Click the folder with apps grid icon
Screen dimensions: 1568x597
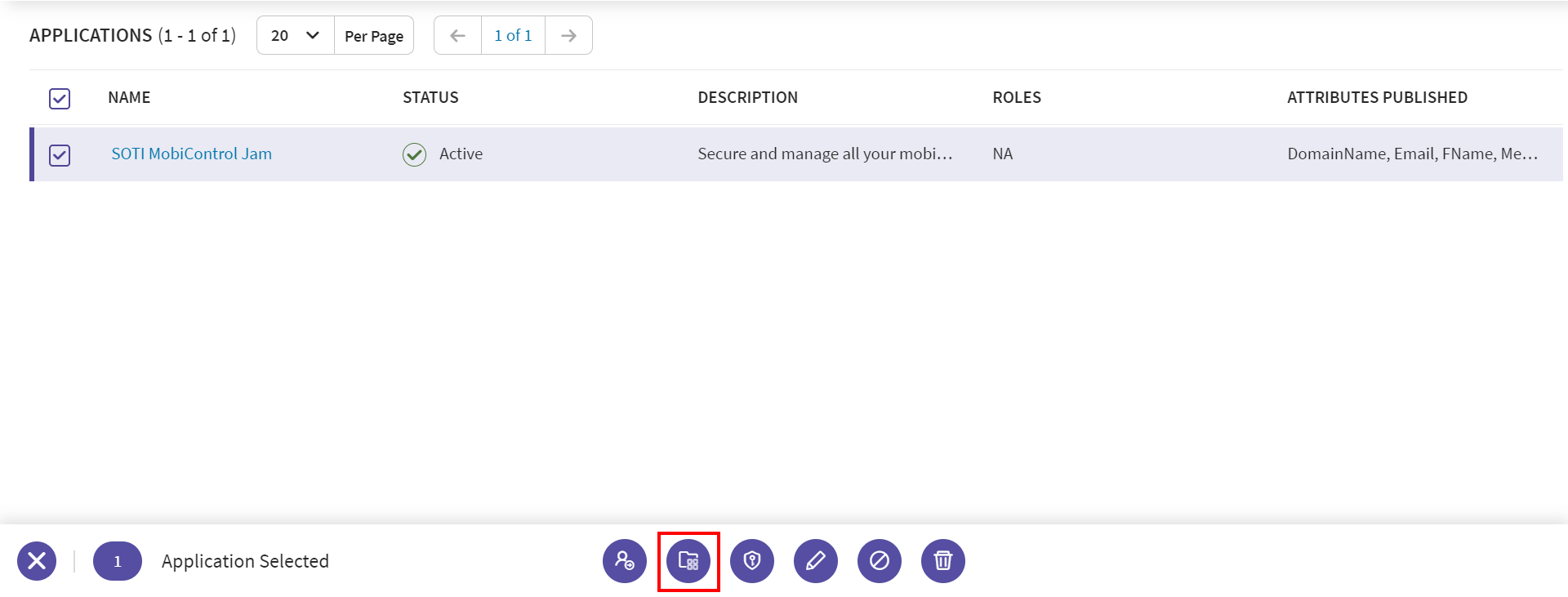pyautogui.click(x=688, y=561)
